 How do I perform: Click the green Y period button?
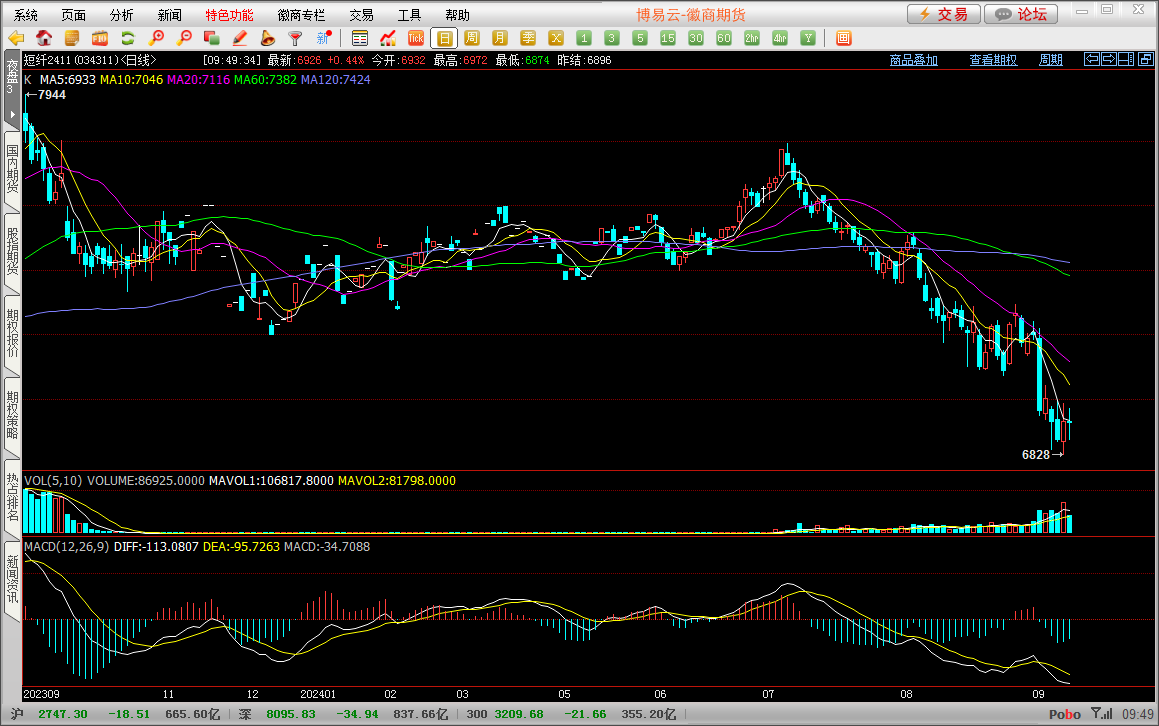(808, 38)
